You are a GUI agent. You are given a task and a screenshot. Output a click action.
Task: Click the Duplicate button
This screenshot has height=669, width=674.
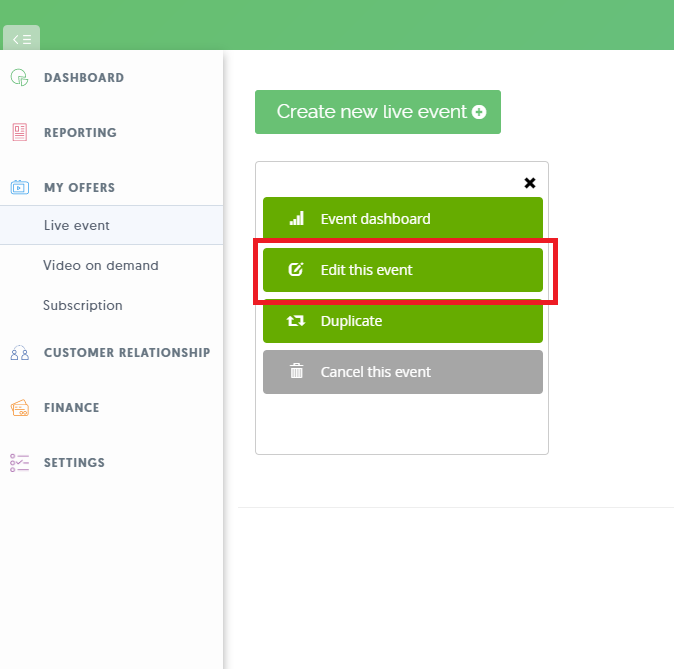point(403,321)
